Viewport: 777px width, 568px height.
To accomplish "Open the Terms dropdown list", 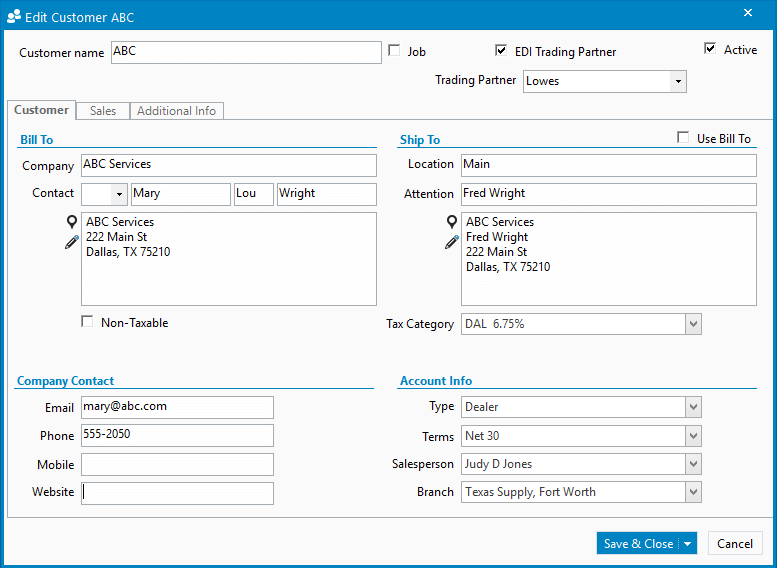I will (693, 436).
